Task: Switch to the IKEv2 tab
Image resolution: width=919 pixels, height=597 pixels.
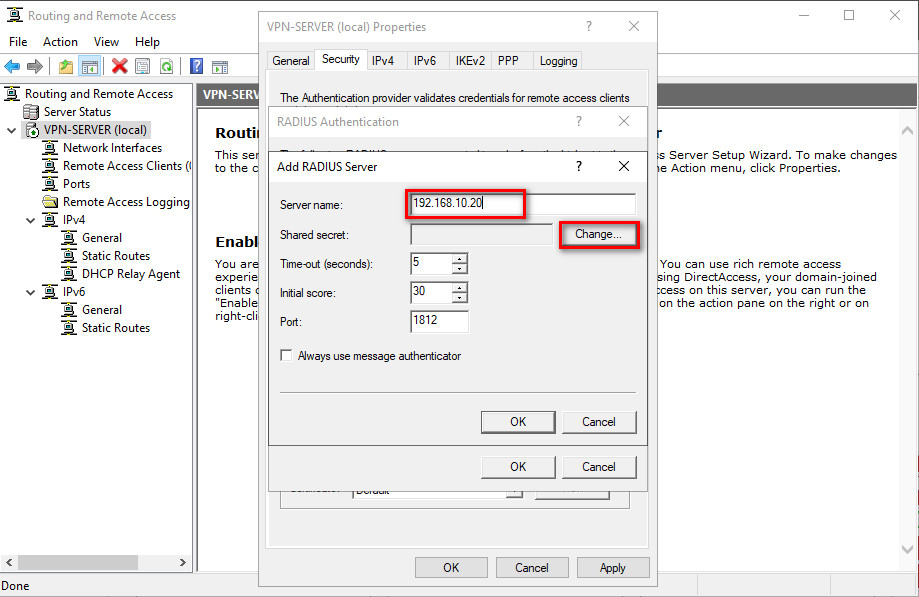Action: coord(470,61)
